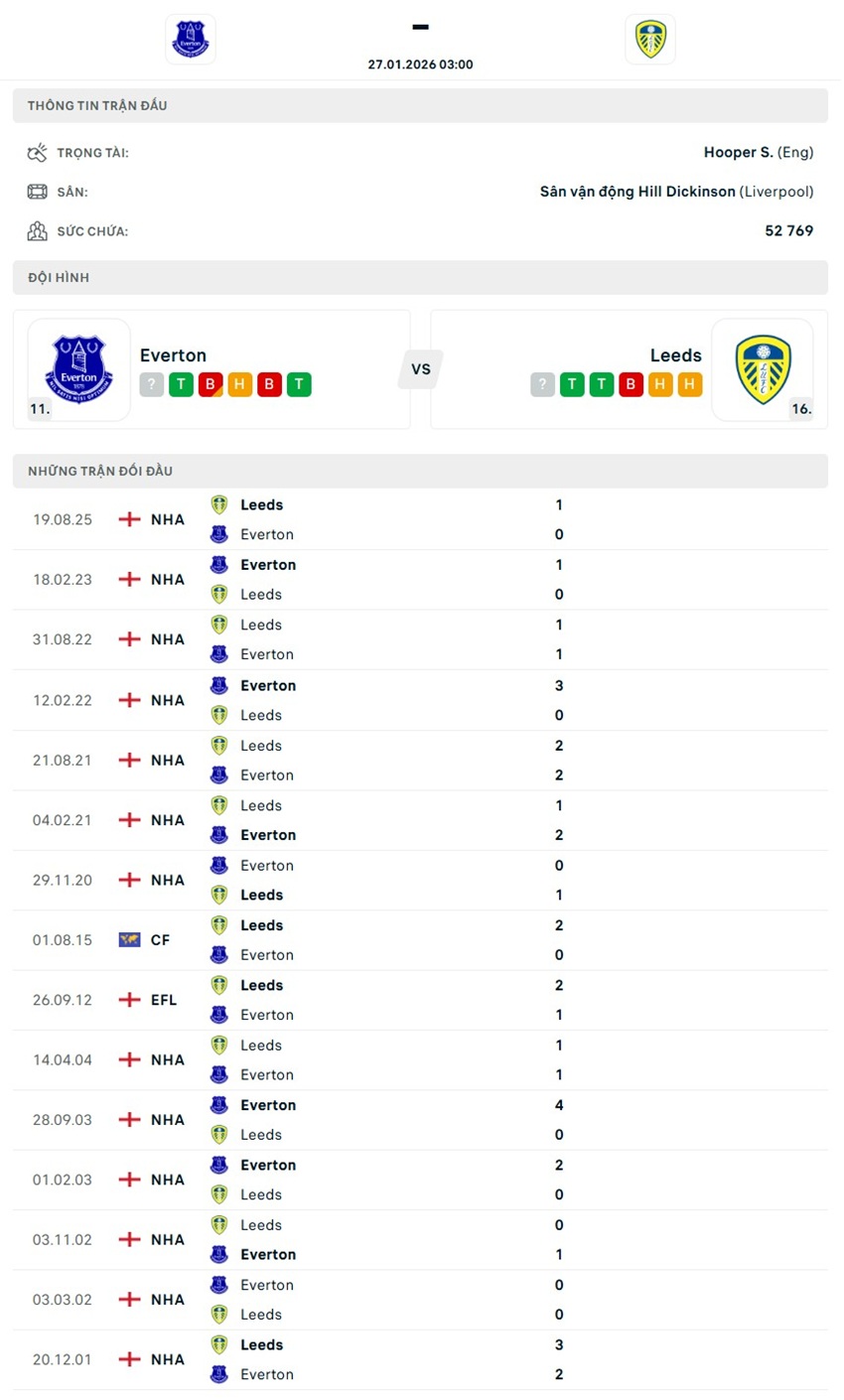Click Everton's orange H form indicator
The image size is (844, 1400).
[x=238, y=384]
